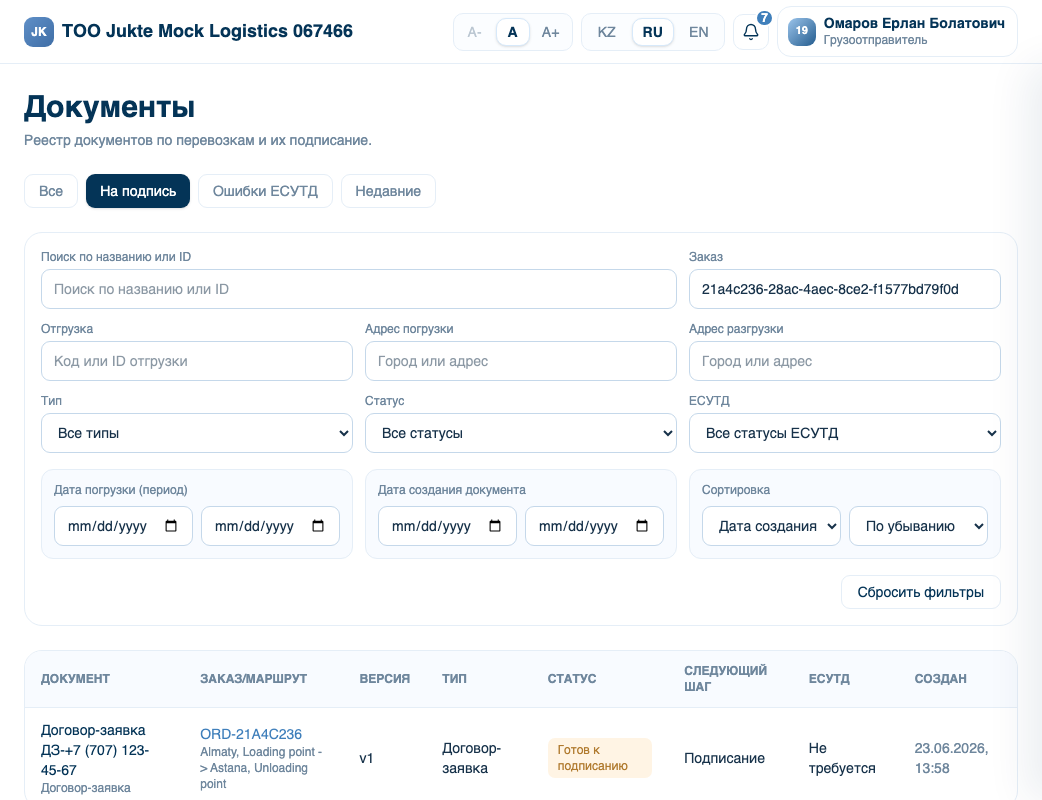Open the Статус dropdown 'Все статусы'

(520, 433)
